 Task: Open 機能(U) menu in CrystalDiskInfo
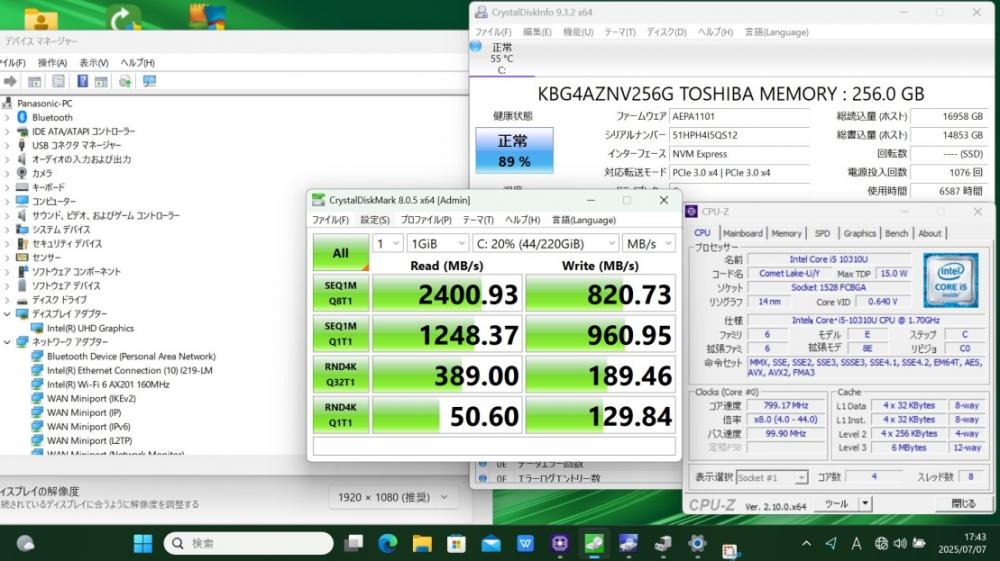click(578, 32)
